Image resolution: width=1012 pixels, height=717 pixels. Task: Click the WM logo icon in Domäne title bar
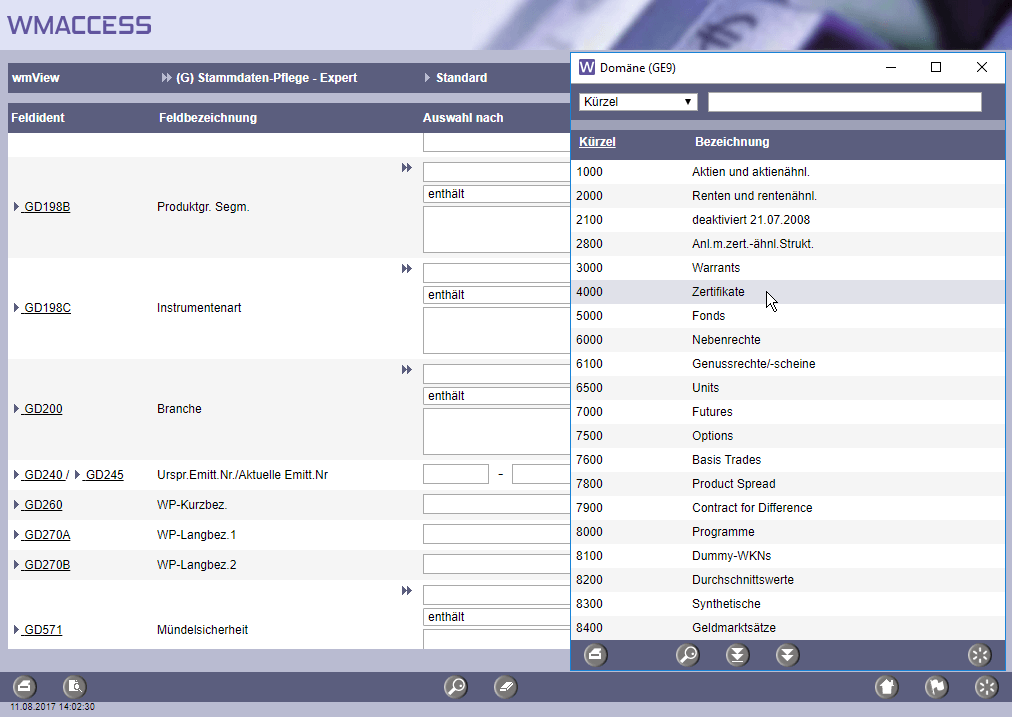coord(587,67)
